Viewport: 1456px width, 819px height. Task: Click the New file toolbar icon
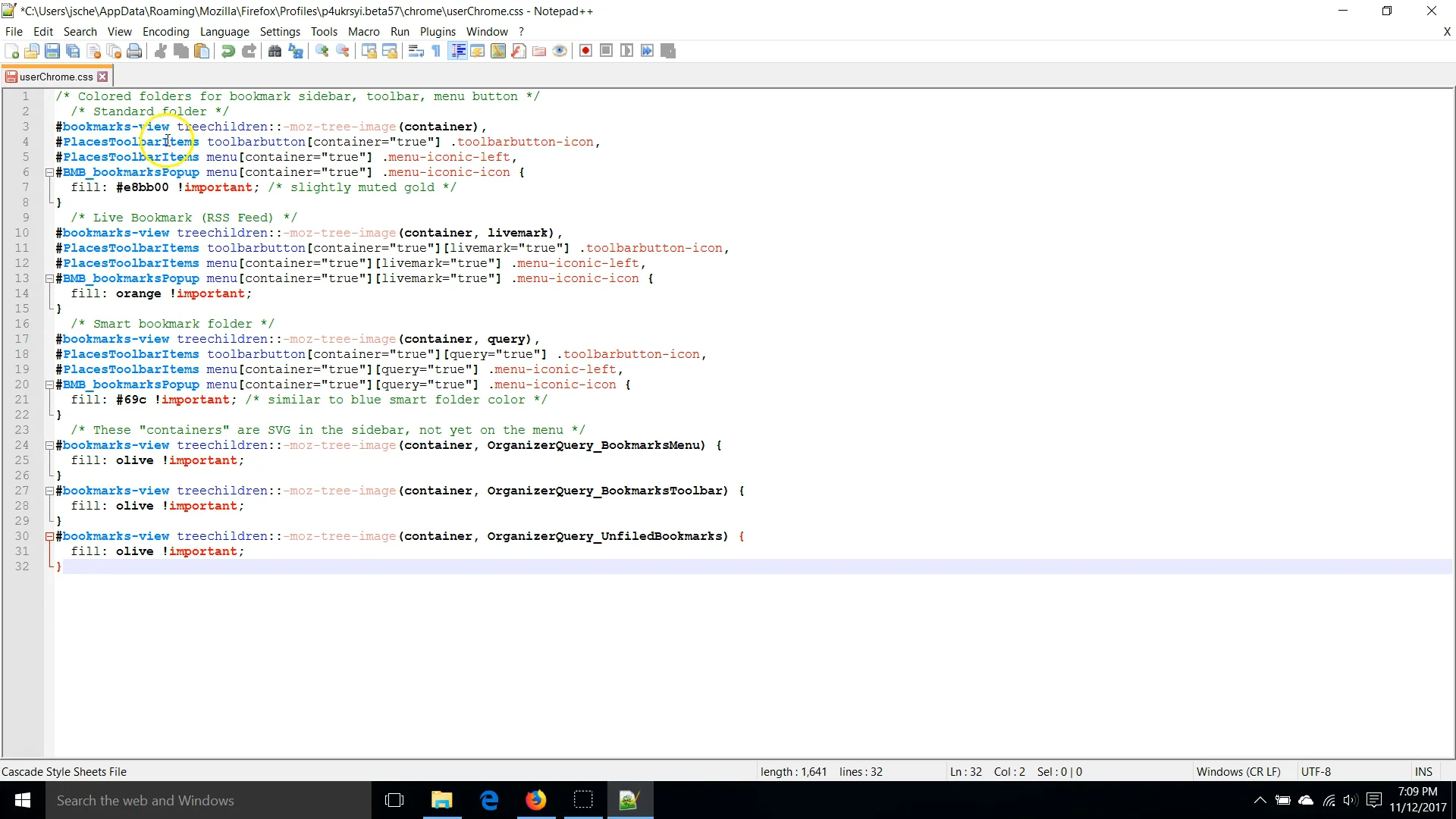[x=12, y=51]
